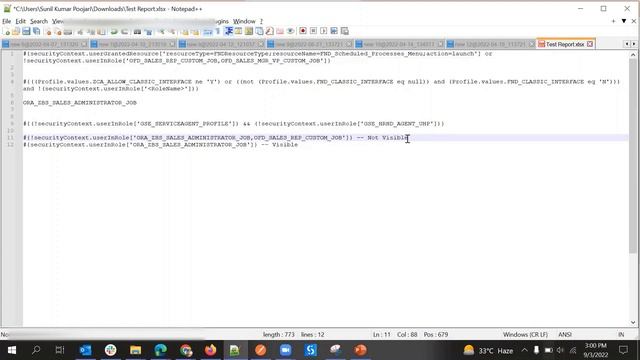The image size is (640, 360).
Task: Open Firefox from the taskbar
Action: [210, 350]
